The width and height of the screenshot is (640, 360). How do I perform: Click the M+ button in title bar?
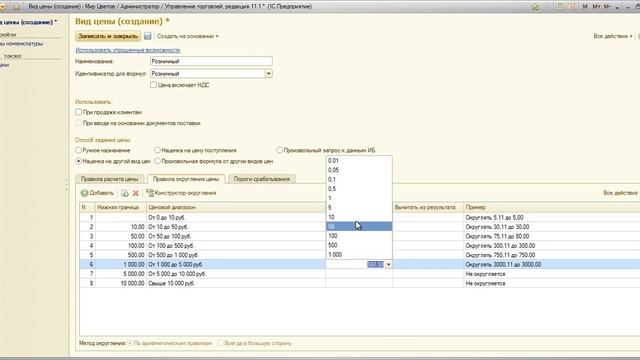[596, 7]
